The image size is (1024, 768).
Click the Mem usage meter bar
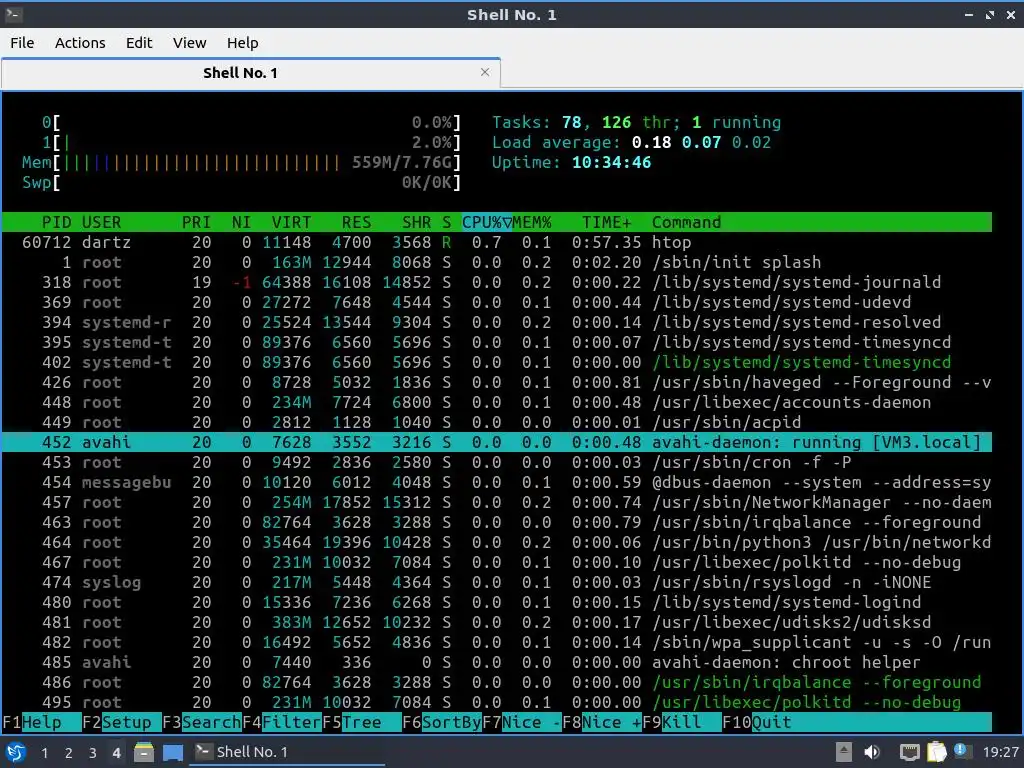click(241, 162)
